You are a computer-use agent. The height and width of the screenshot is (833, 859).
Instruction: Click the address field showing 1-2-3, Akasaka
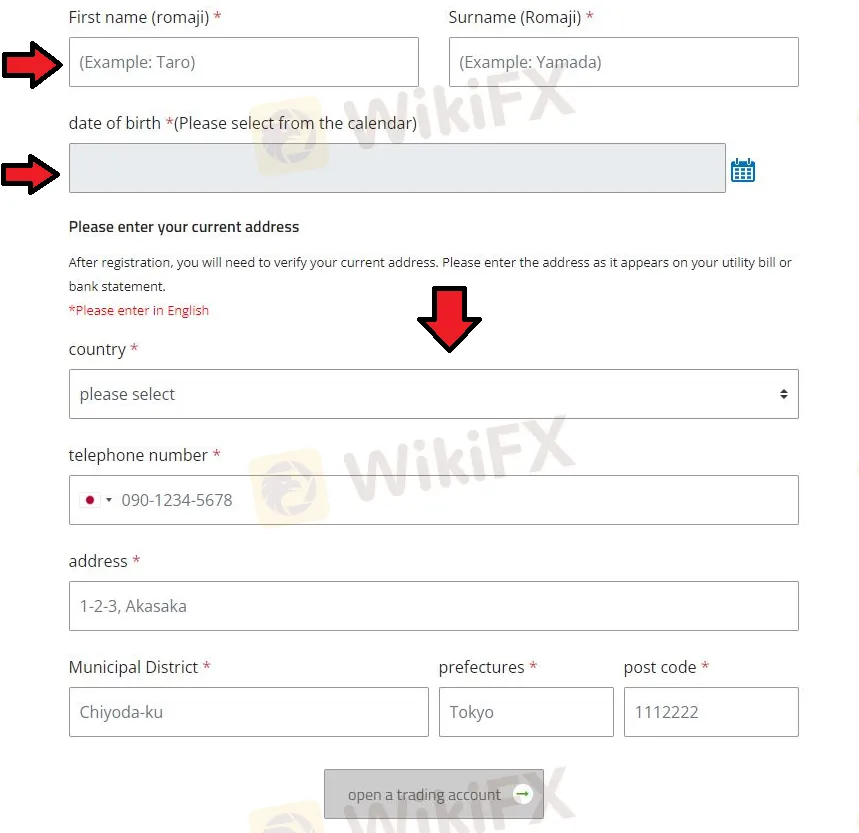click(x=433, y=606)
